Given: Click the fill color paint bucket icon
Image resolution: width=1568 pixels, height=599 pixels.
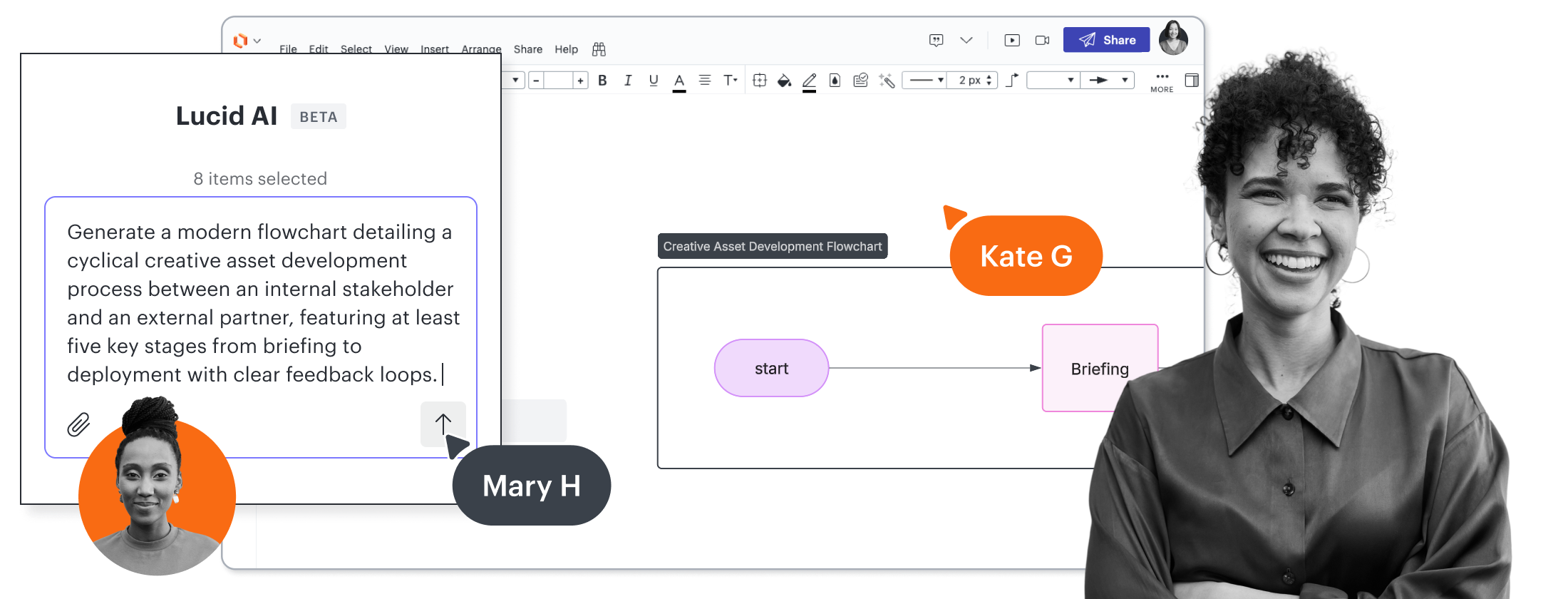Looking at the screenshot, I should 784,81.
